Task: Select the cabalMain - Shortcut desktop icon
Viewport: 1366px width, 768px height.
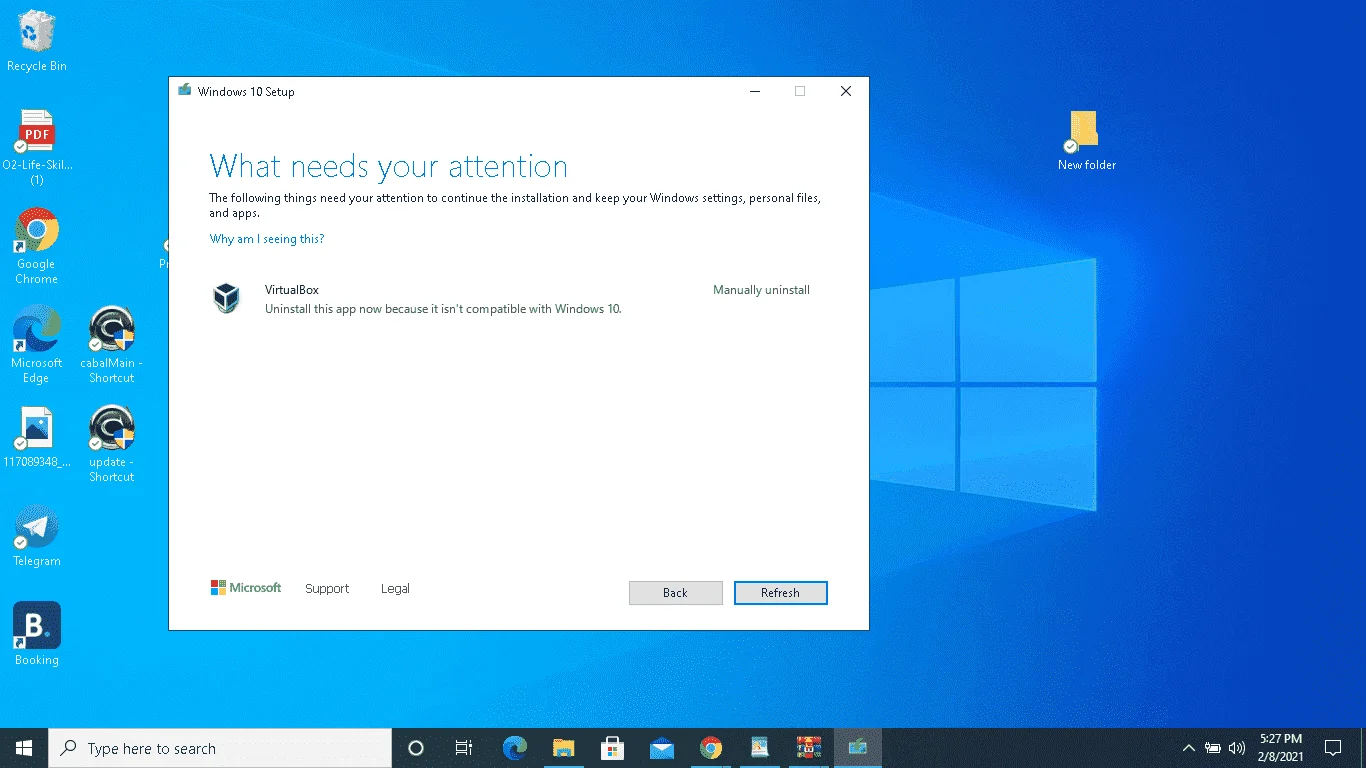Action: point(112,345)
